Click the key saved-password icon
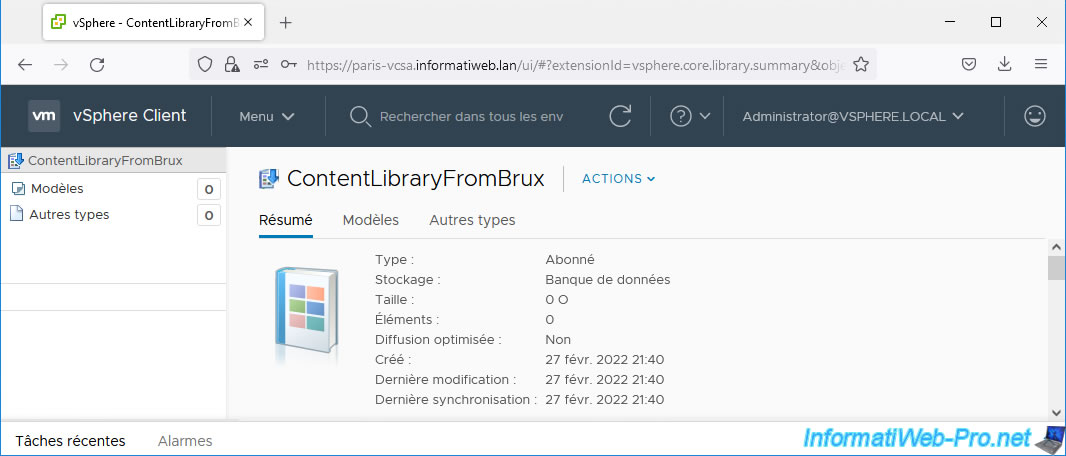 289,65
